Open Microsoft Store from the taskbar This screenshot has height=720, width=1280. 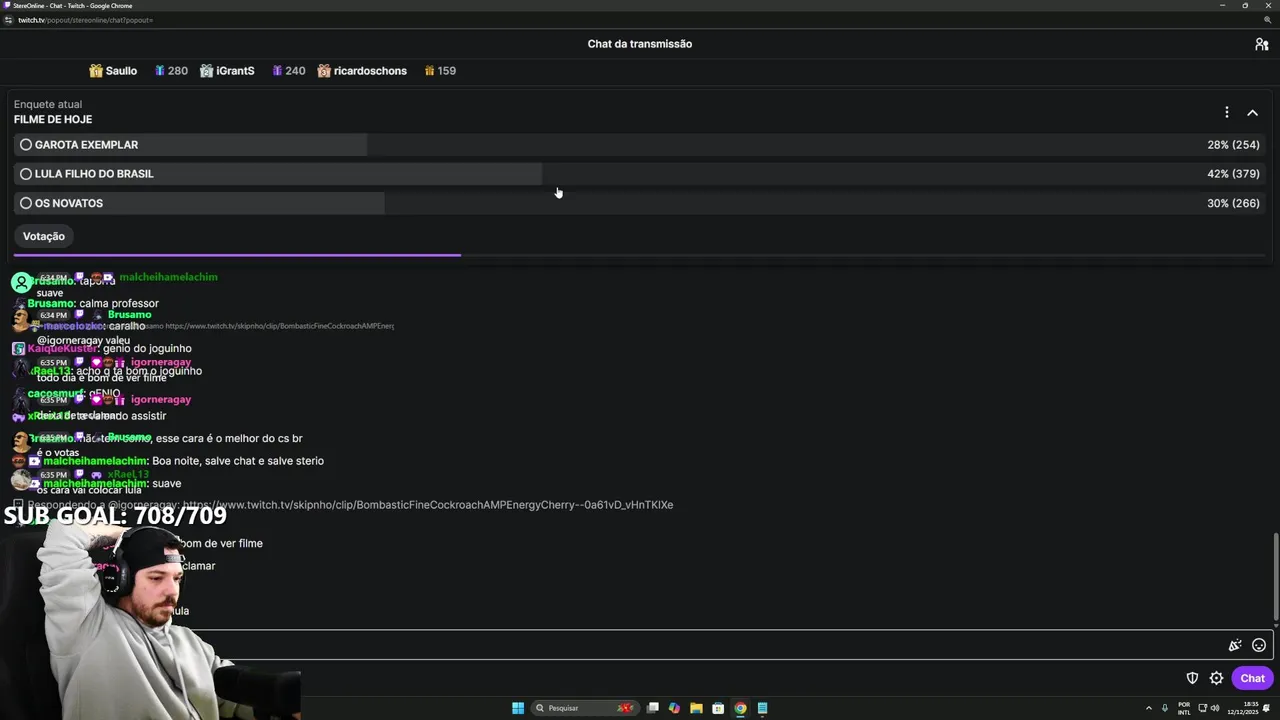(x=718, y=708)
